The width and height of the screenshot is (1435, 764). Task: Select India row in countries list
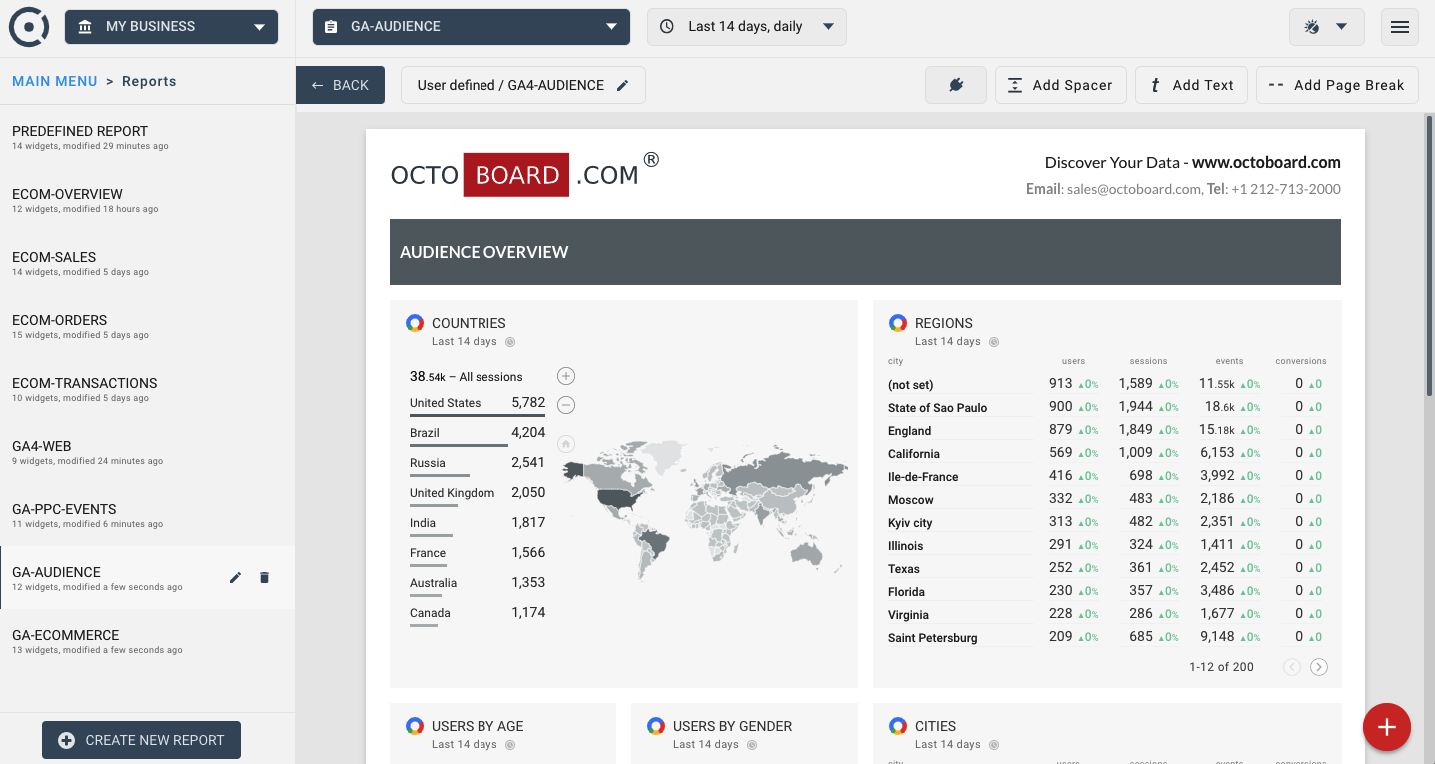477,523
